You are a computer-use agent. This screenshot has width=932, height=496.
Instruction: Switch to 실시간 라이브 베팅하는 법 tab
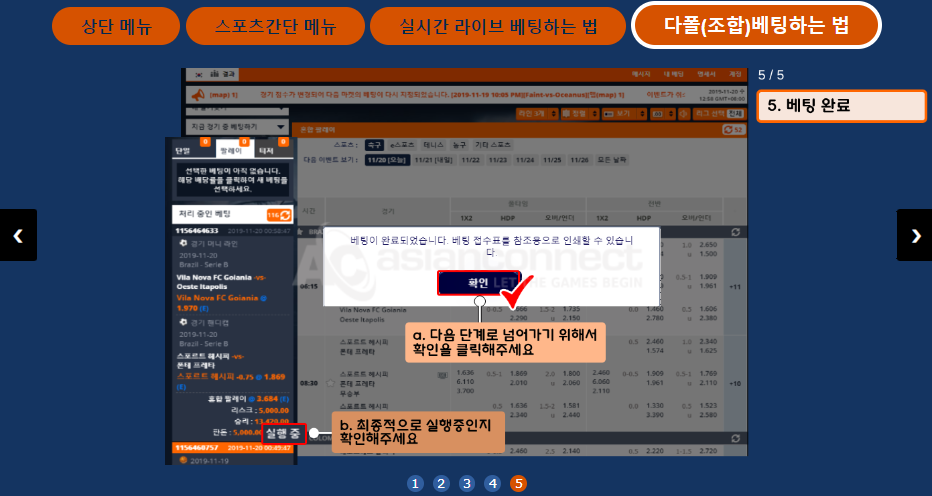tap(498, 26)
